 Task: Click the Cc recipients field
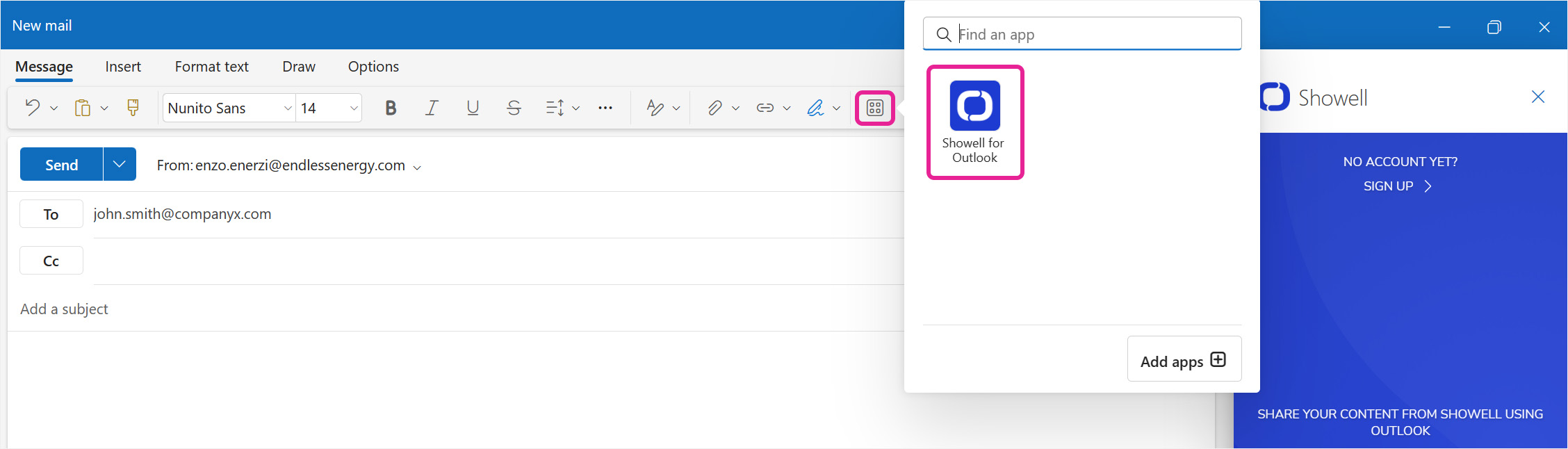(498, 261)
